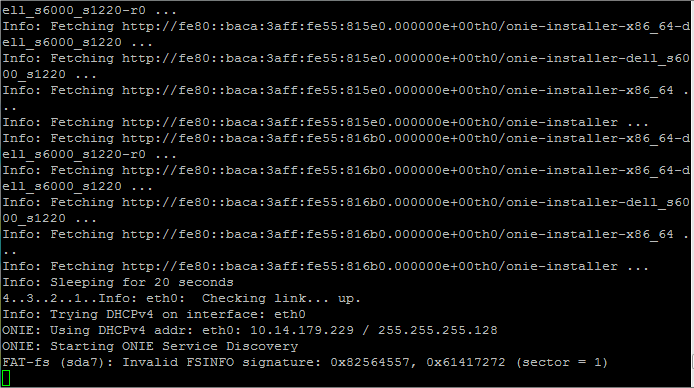Click the '4..3..2..1..' countdown text
The width and height of the screenshot is (694, 388).
click(x=50, y=299)
